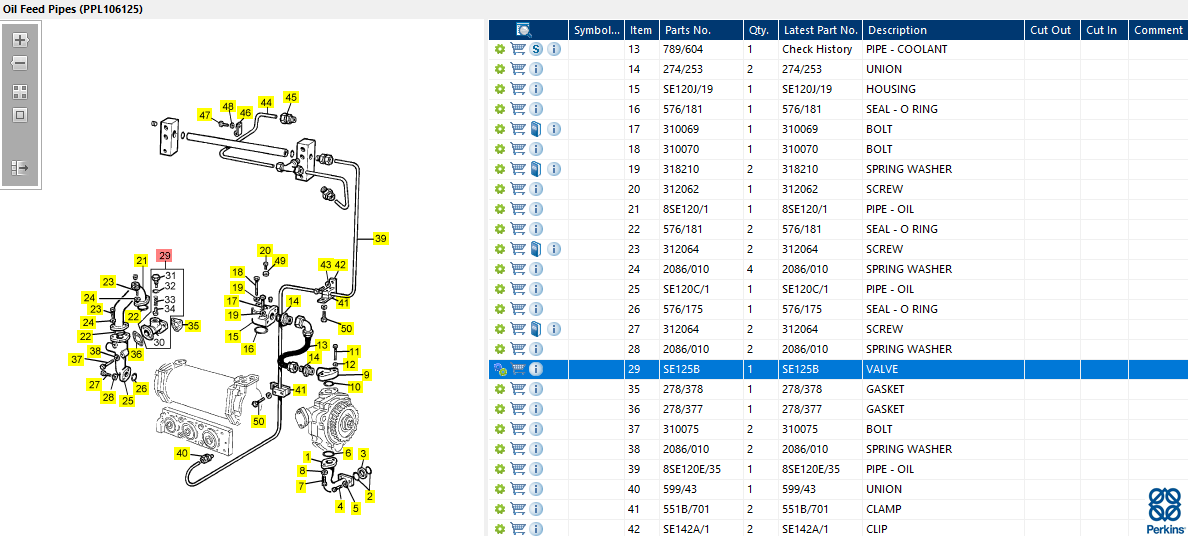Screen dimensions: 1188x536
Task: Click the Comment column header
Action: click(x=1158, y=30)
